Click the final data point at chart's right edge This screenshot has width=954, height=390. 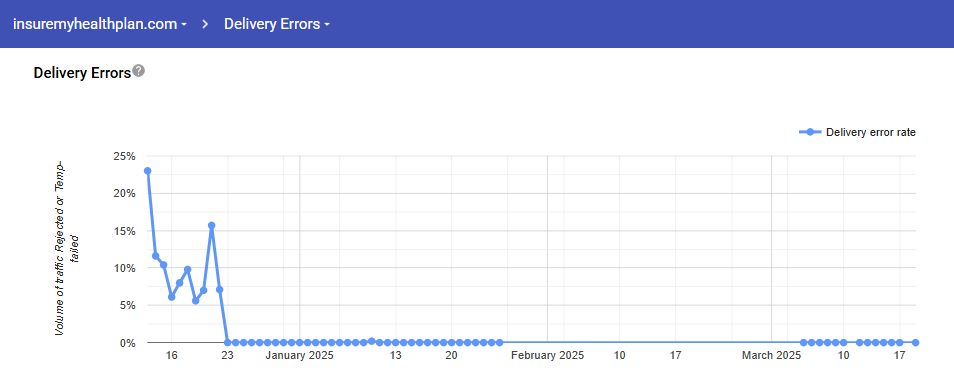[x=915, y=343]
